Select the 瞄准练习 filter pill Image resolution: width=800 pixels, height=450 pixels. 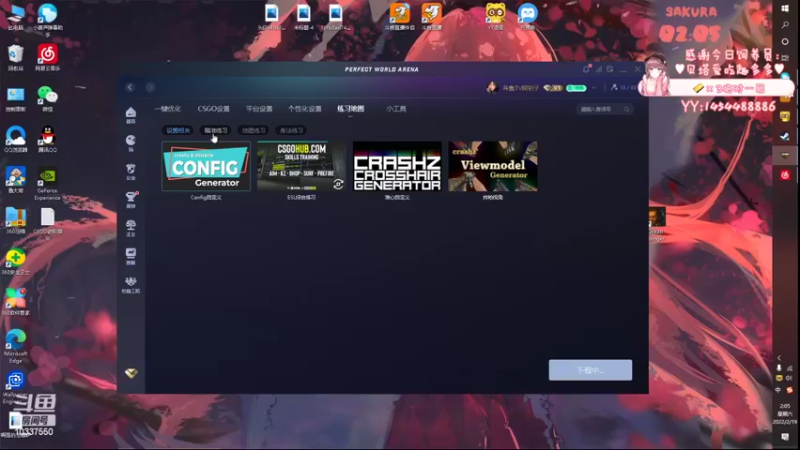pos(216,131)
